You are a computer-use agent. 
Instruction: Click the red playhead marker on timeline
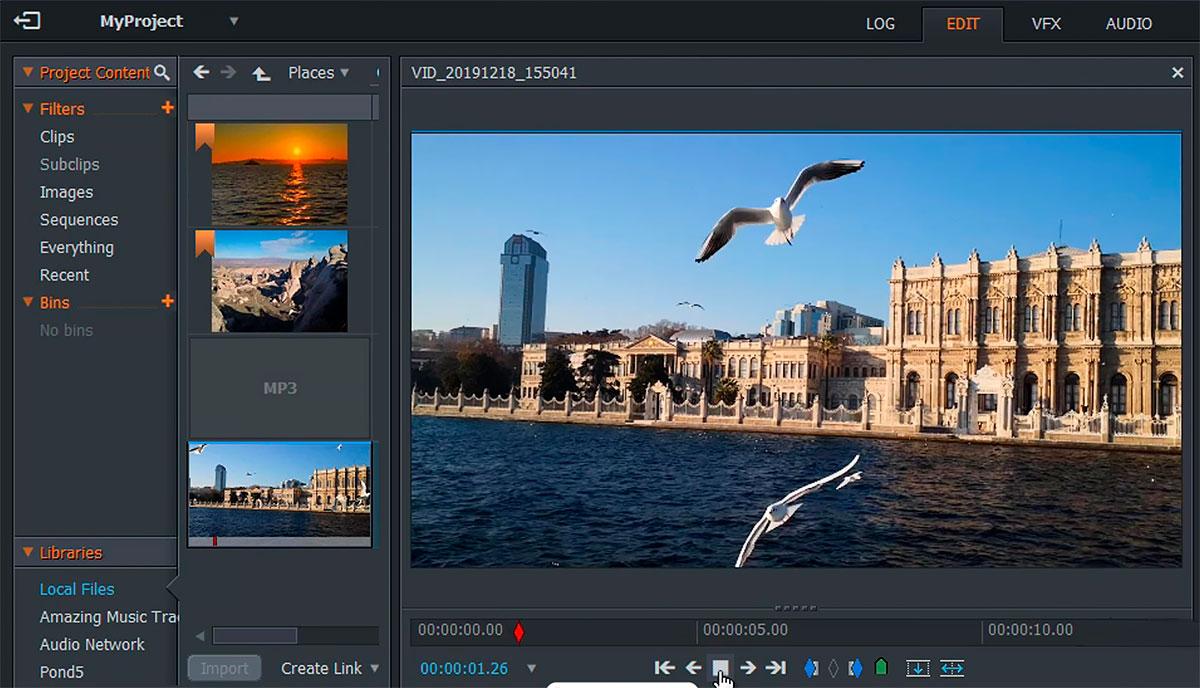point(518,631)
